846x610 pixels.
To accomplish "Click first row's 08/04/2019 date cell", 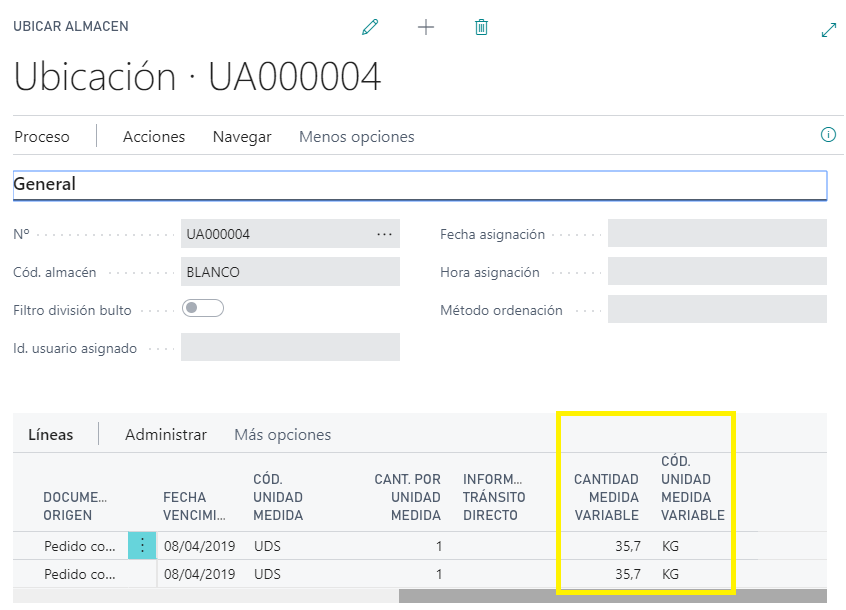I will click(x=200, y=546).
